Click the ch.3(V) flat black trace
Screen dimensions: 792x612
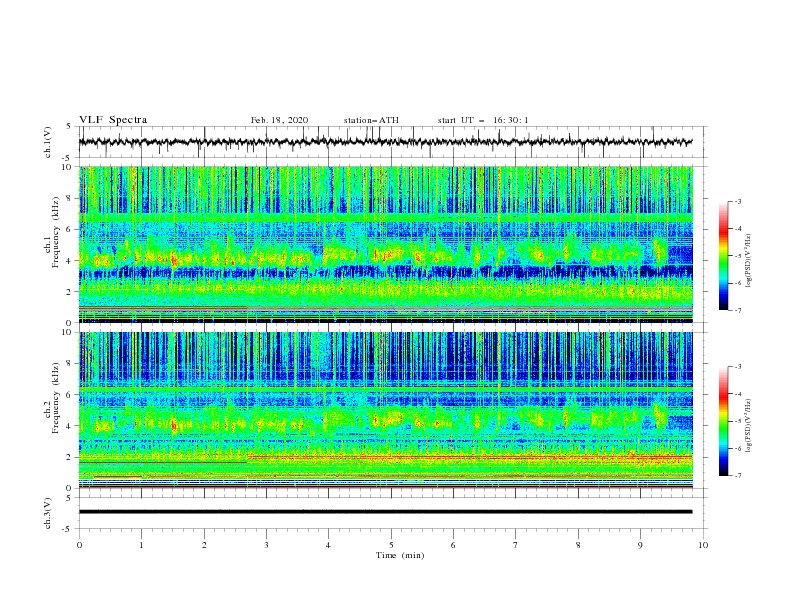pos(385,512)
